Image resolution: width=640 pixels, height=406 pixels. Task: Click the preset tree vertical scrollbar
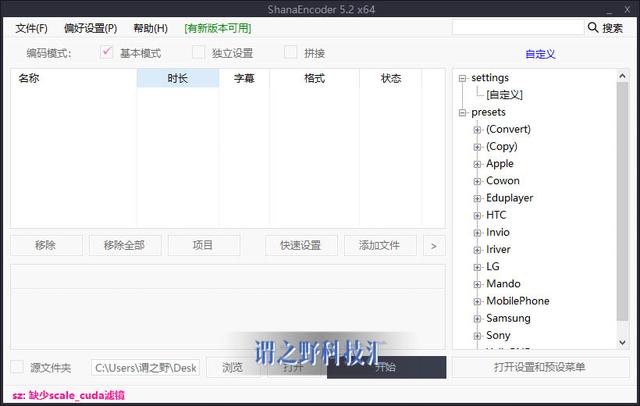pyautogui.click(x=622, y=200)
